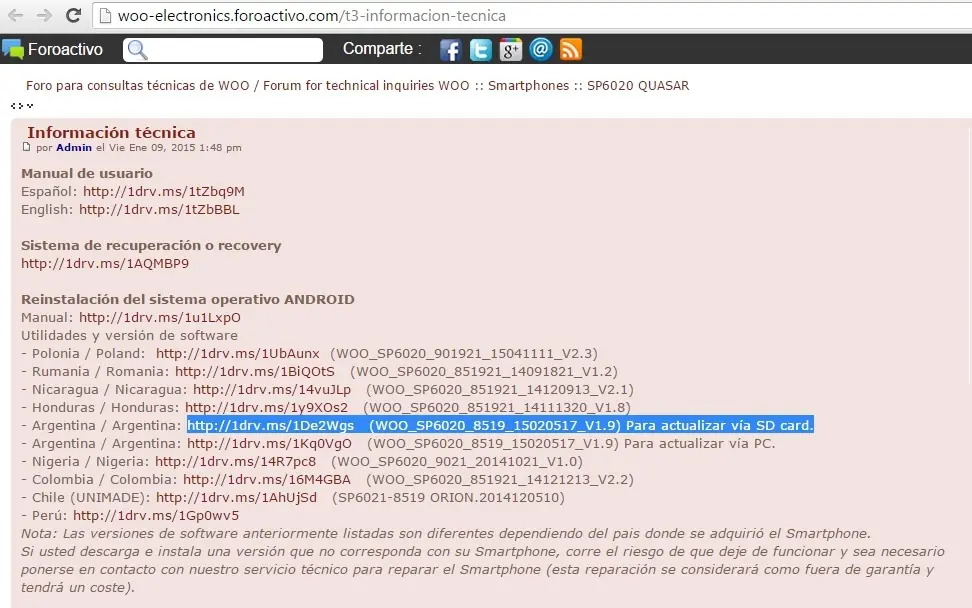
Task: Open Colombia firmware link 16M4GBA
Action: (267, 479)
